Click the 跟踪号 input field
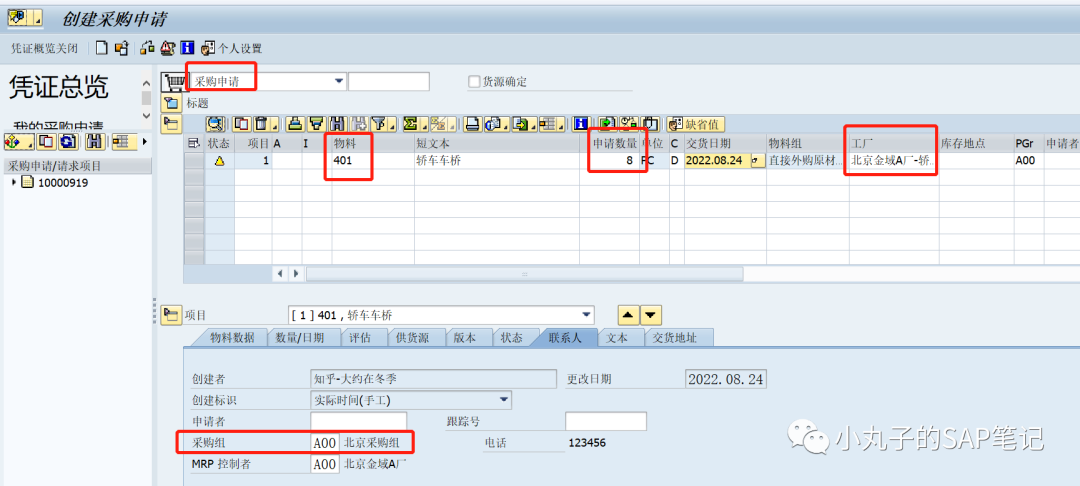 coord(605,421)
